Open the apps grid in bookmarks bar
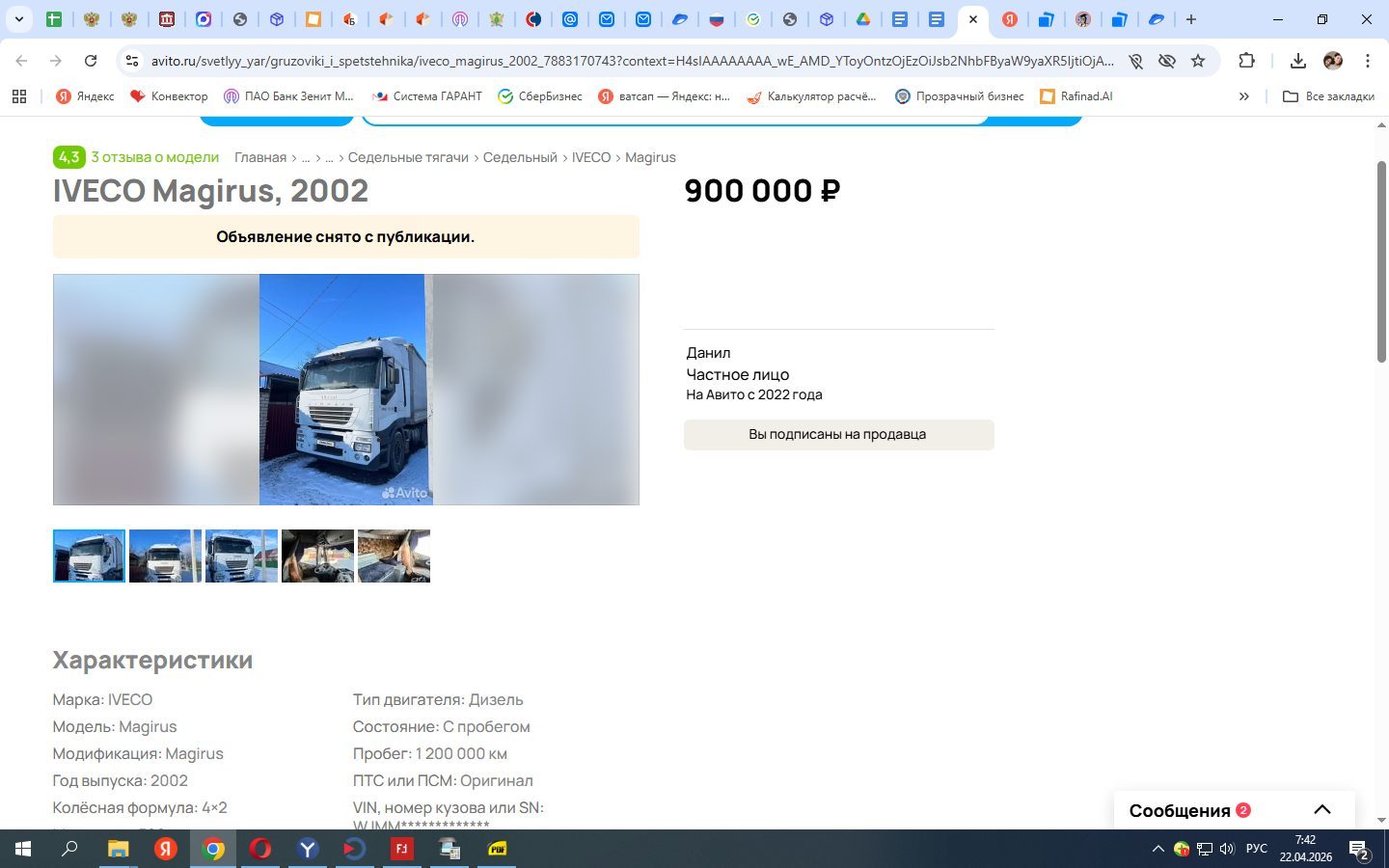Screen dimensions: 1389x868 click(19, 96)
